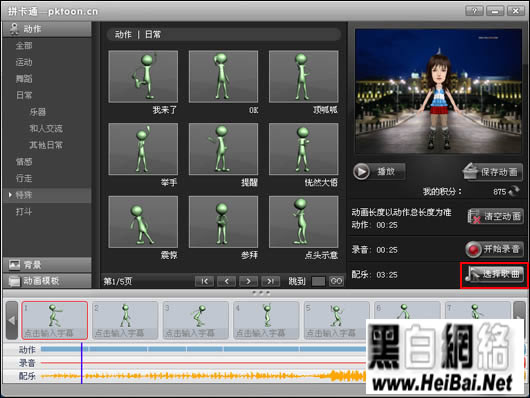Click the 动作 track bar

(x=203, y=349)
